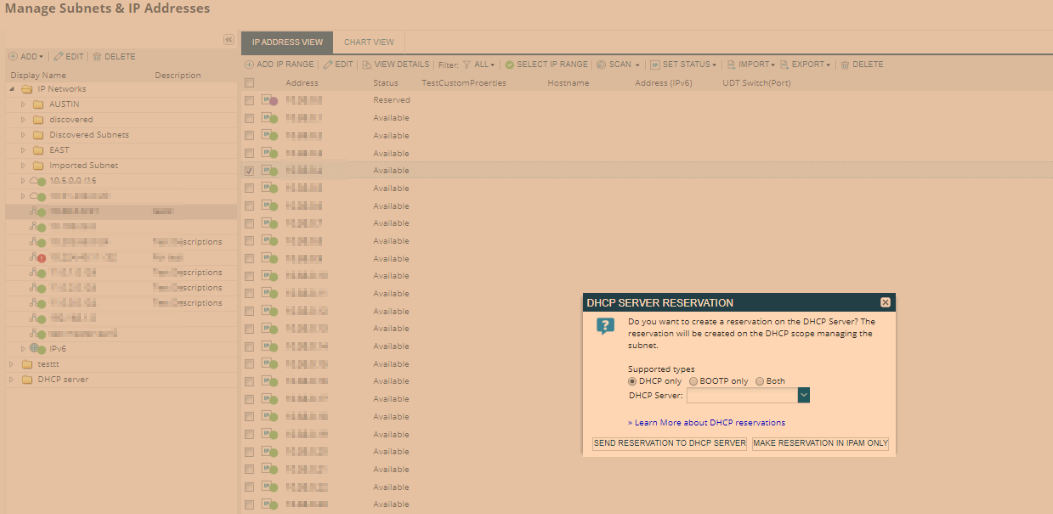This screenshot has height=514, width=1053.
Task: Check the box for the Reserved address row
Action: (x=250, y=100)
